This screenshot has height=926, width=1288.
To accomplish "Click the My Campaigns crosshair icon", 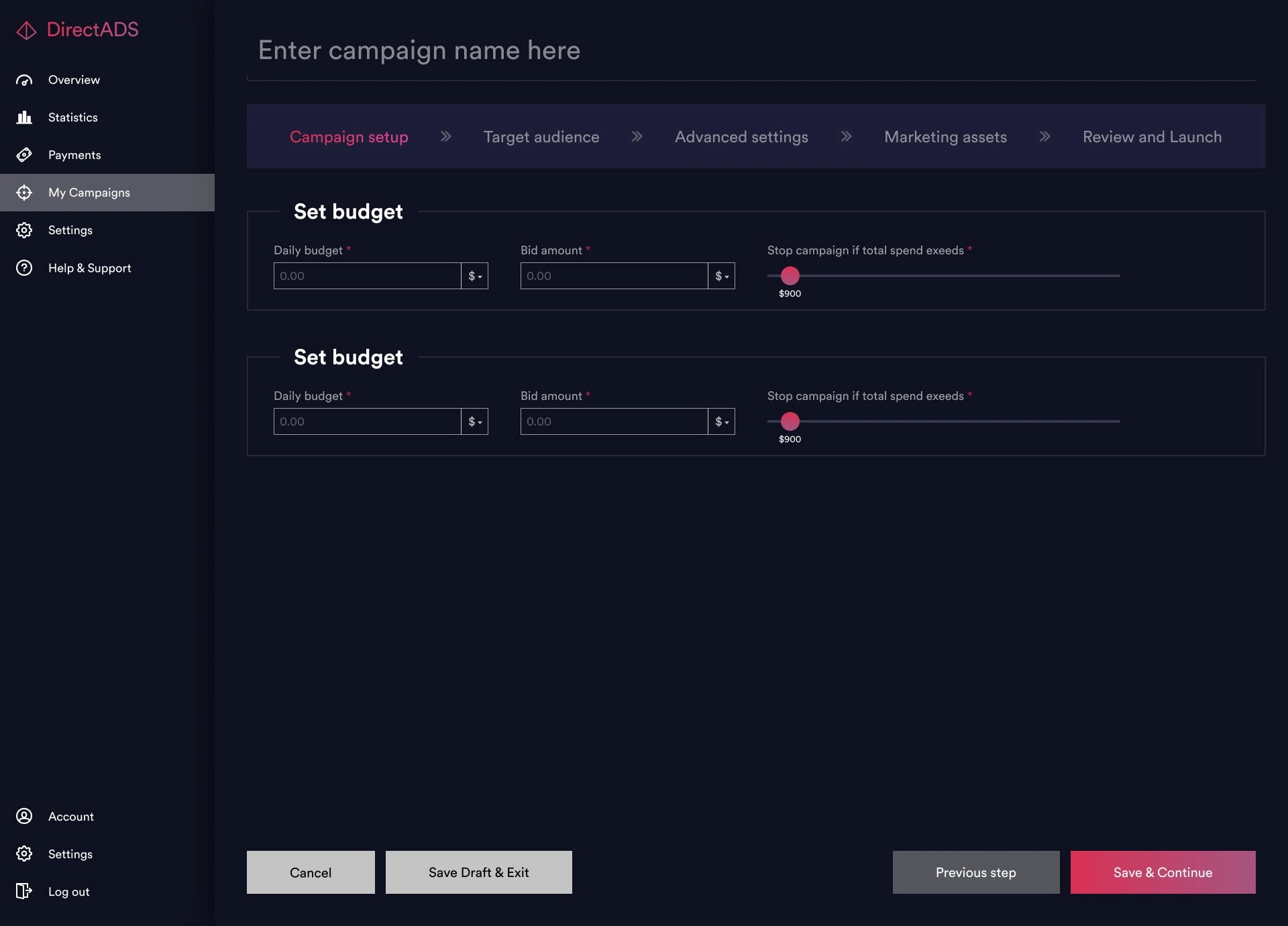I will (x=24, y=193).
